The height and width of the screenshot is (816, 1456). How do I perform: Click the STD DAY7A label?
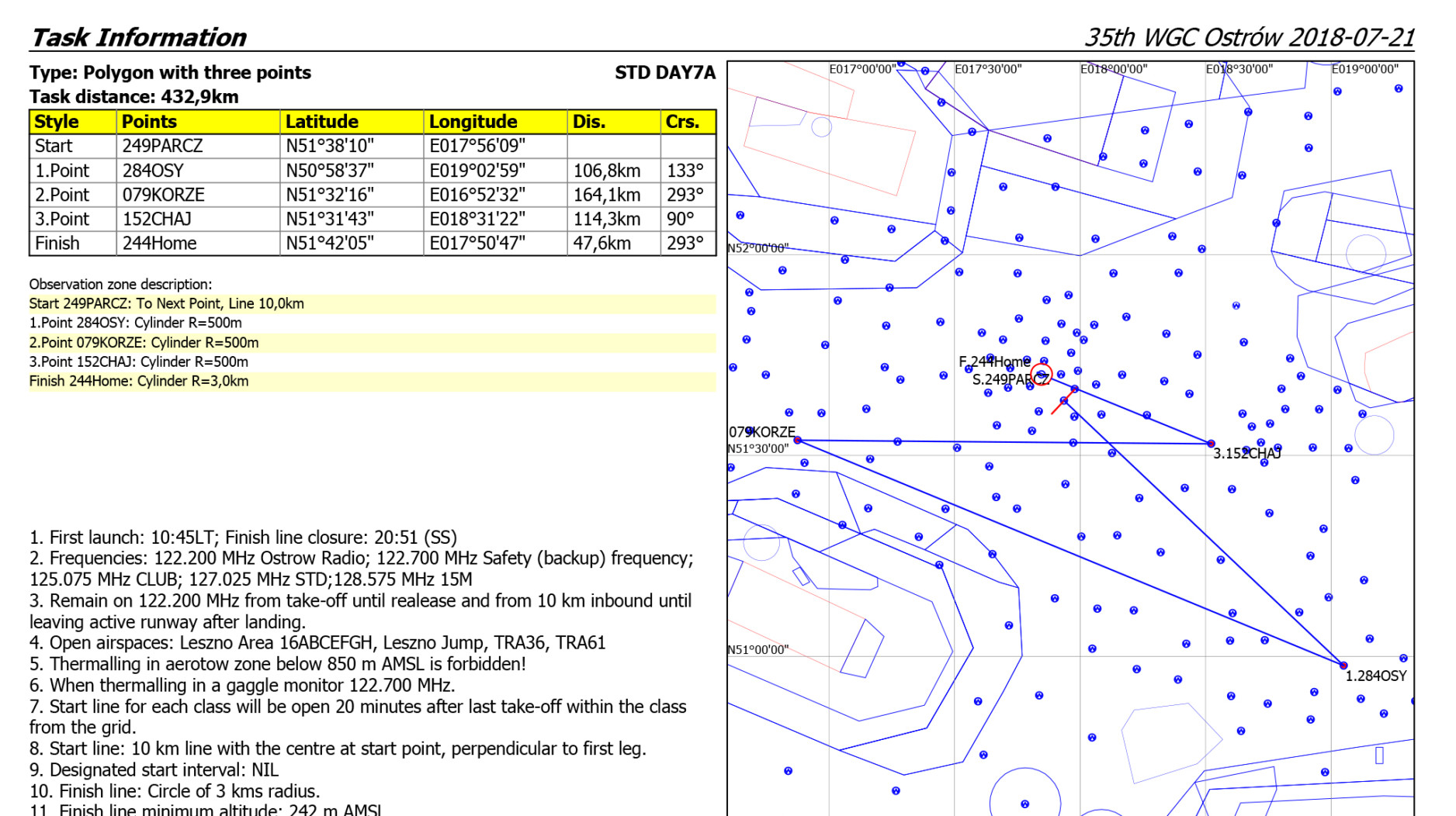[664, 73]
